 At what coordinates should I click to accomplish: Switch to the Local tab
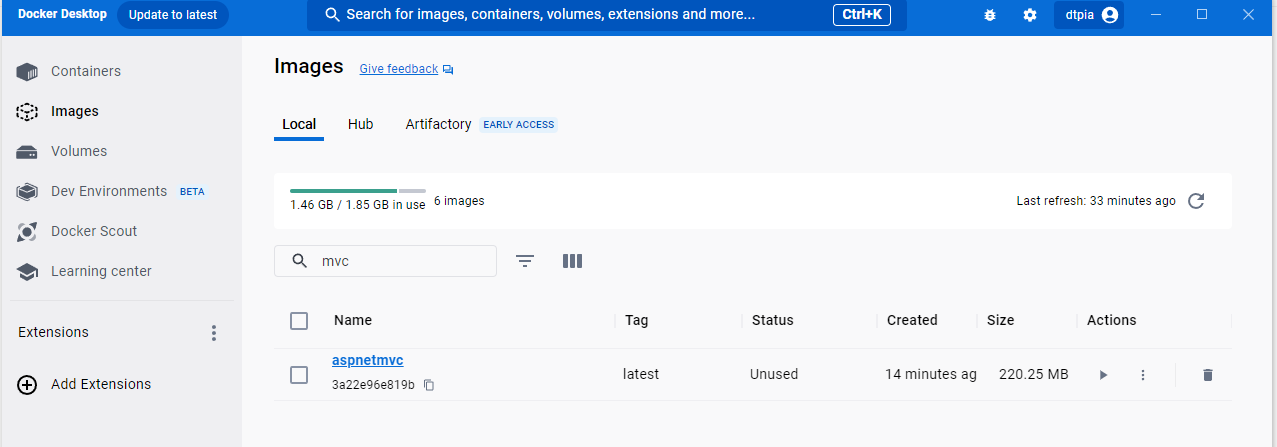[299, 124]
